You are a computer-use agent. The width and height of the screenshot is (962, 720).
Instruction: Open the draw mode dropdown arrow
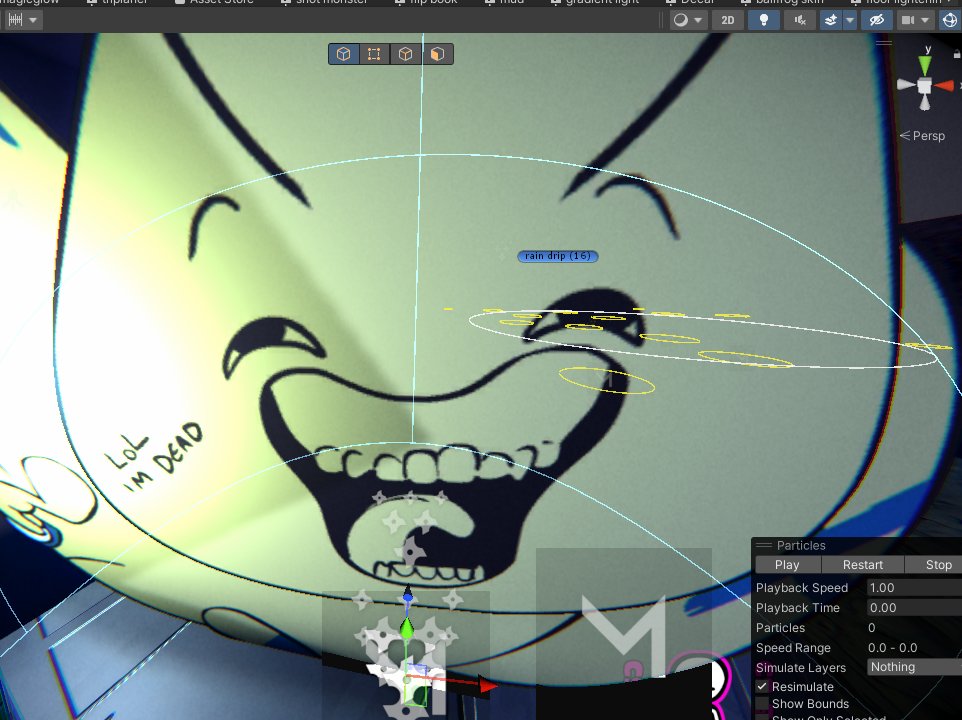point(698,20)
